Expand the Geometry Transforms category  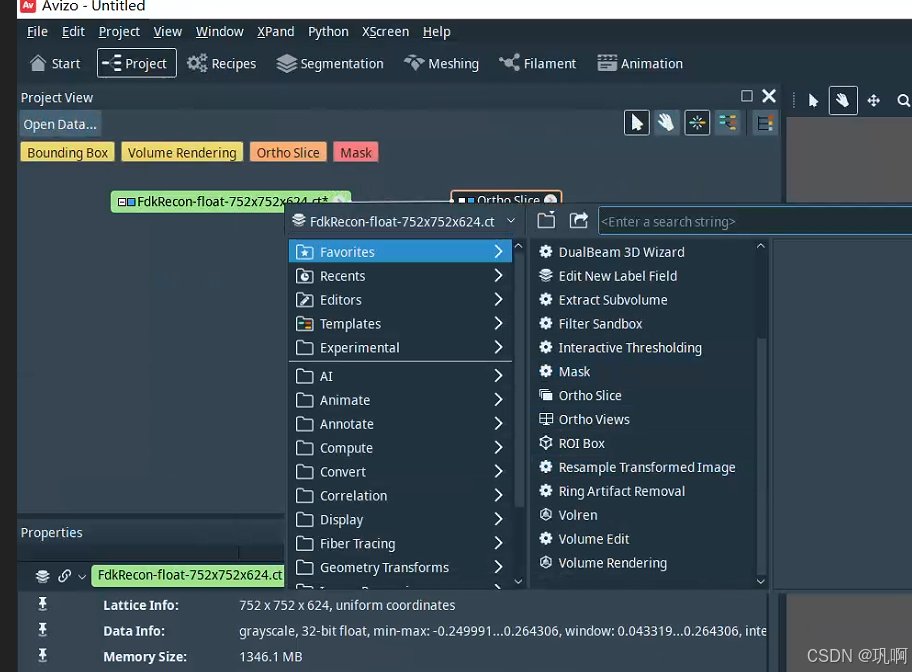(x=400, y=567)
